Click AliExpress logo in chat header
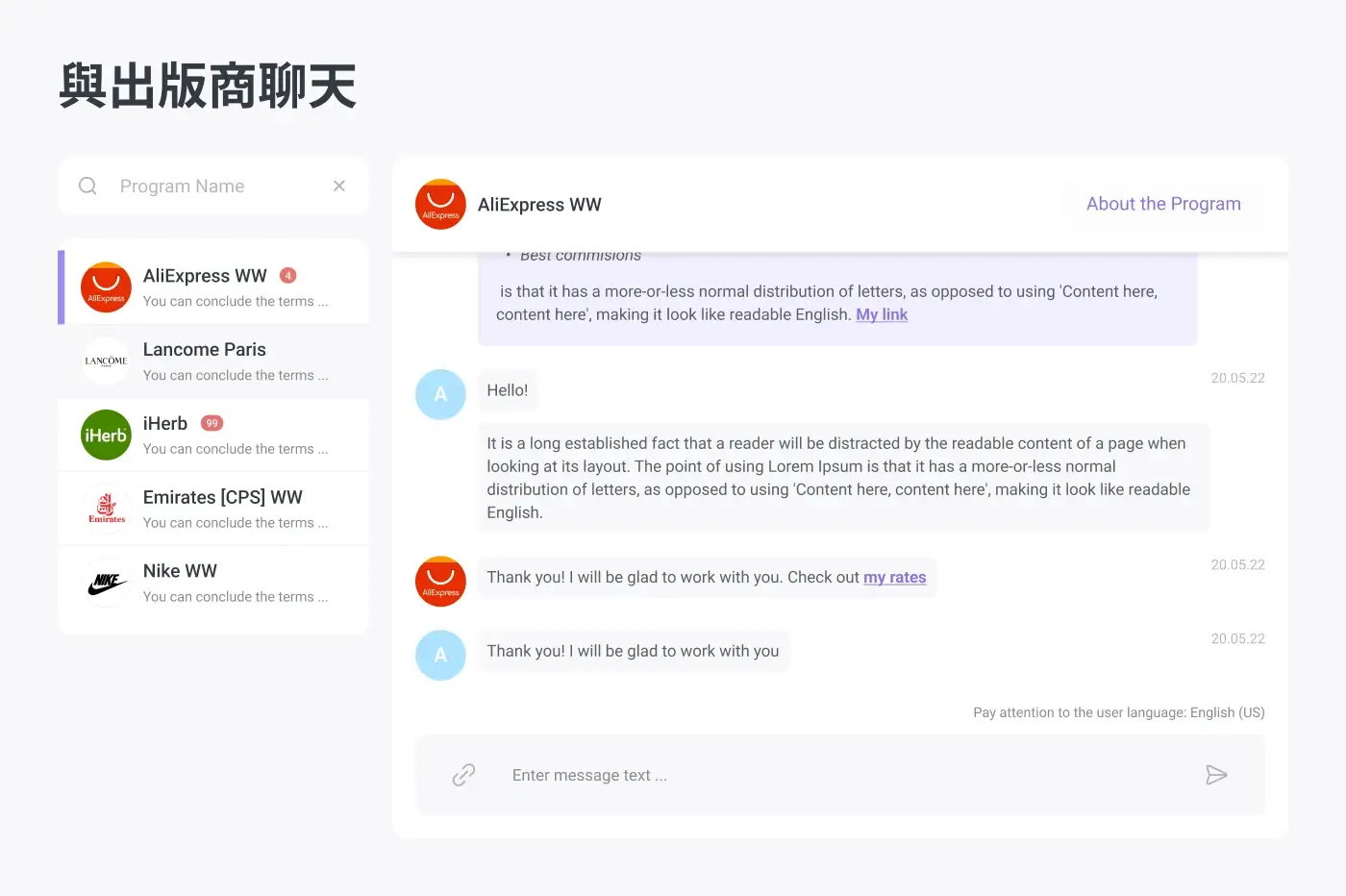This screenshot has width=1346, height=896. click(x=440, y=205)
